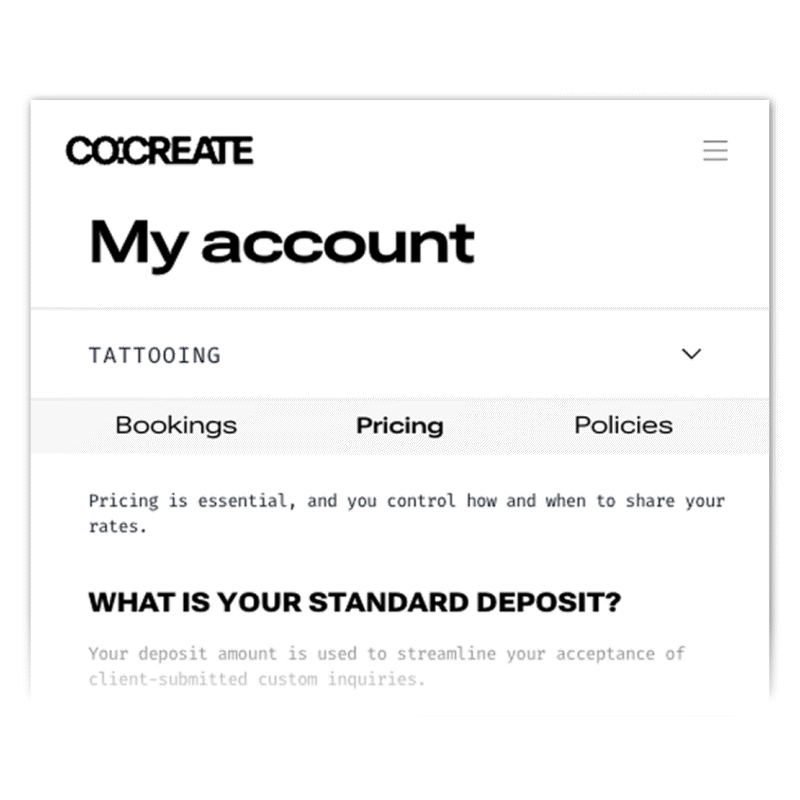The width and height of the screenshot is (800, 800).
Task: Click the word "account" in the title
Action: [x=338, y=243]
